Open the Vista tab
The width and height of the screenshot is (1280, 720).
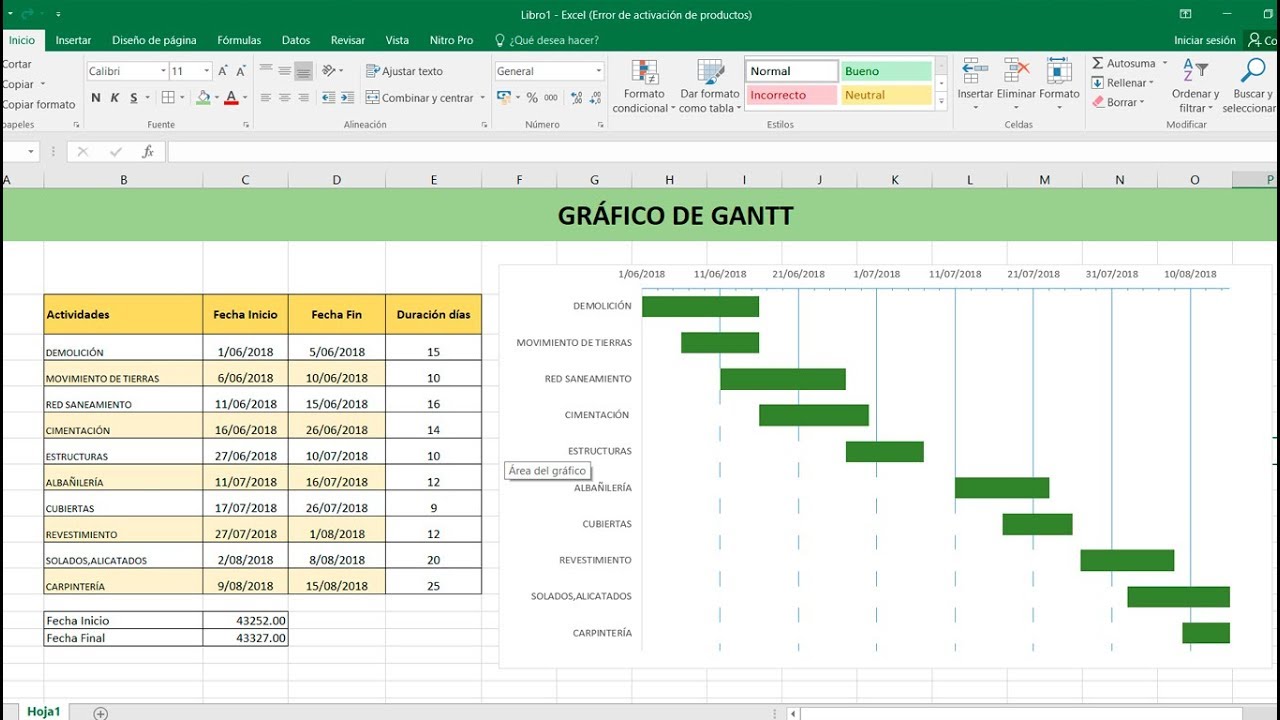point(397,40)
